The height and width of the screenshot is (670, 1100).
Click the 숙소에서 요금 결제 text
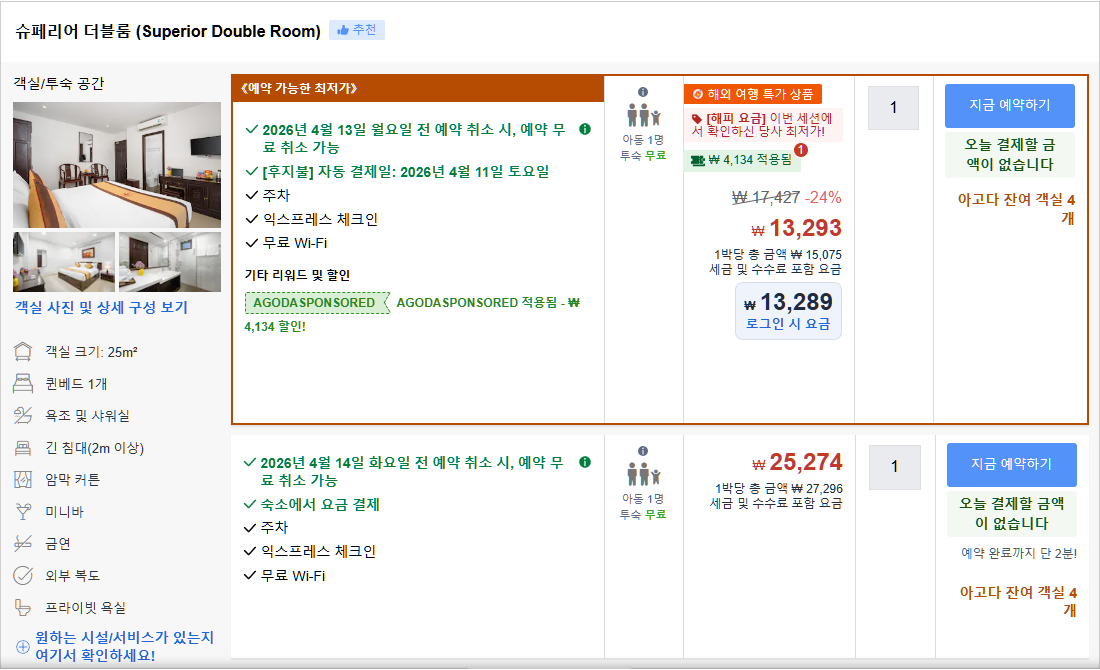tap(319, 504)
